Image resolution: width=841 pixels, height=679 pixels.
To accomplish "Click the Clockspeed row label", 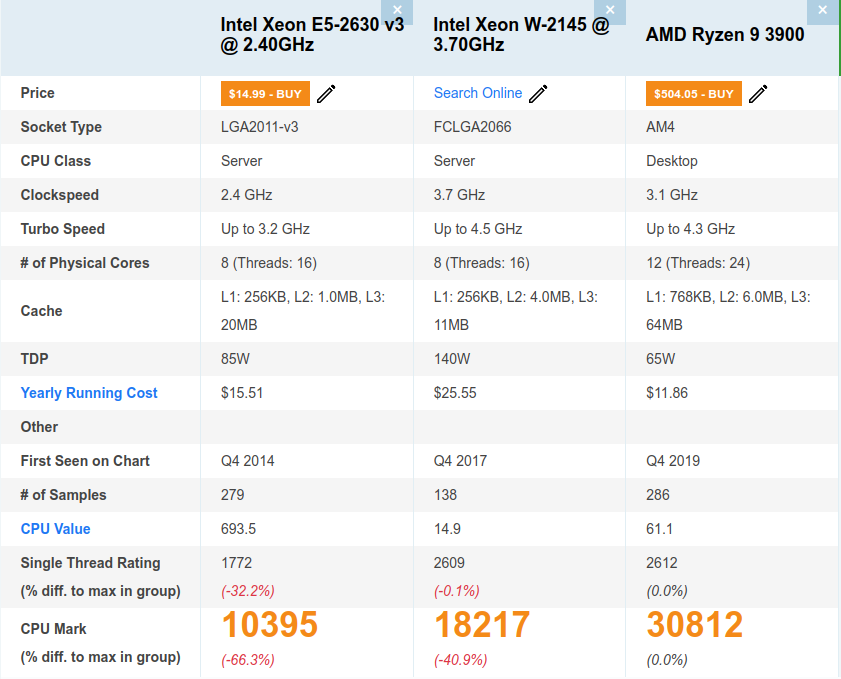I will [x=60, y=195].
